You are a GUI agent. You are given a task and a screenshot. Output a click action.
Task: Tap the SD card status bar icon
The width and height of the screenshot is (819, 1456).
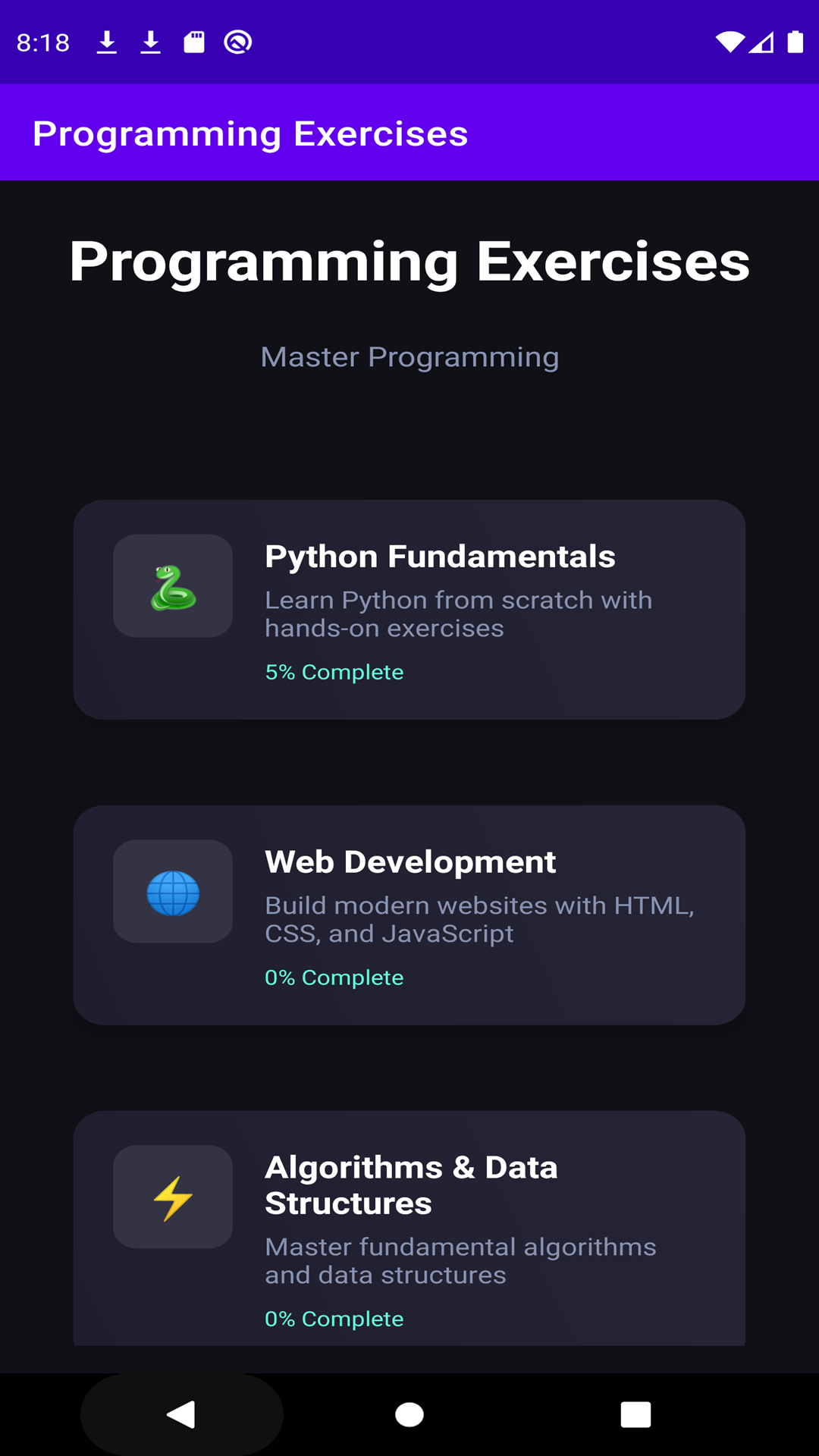194,42
